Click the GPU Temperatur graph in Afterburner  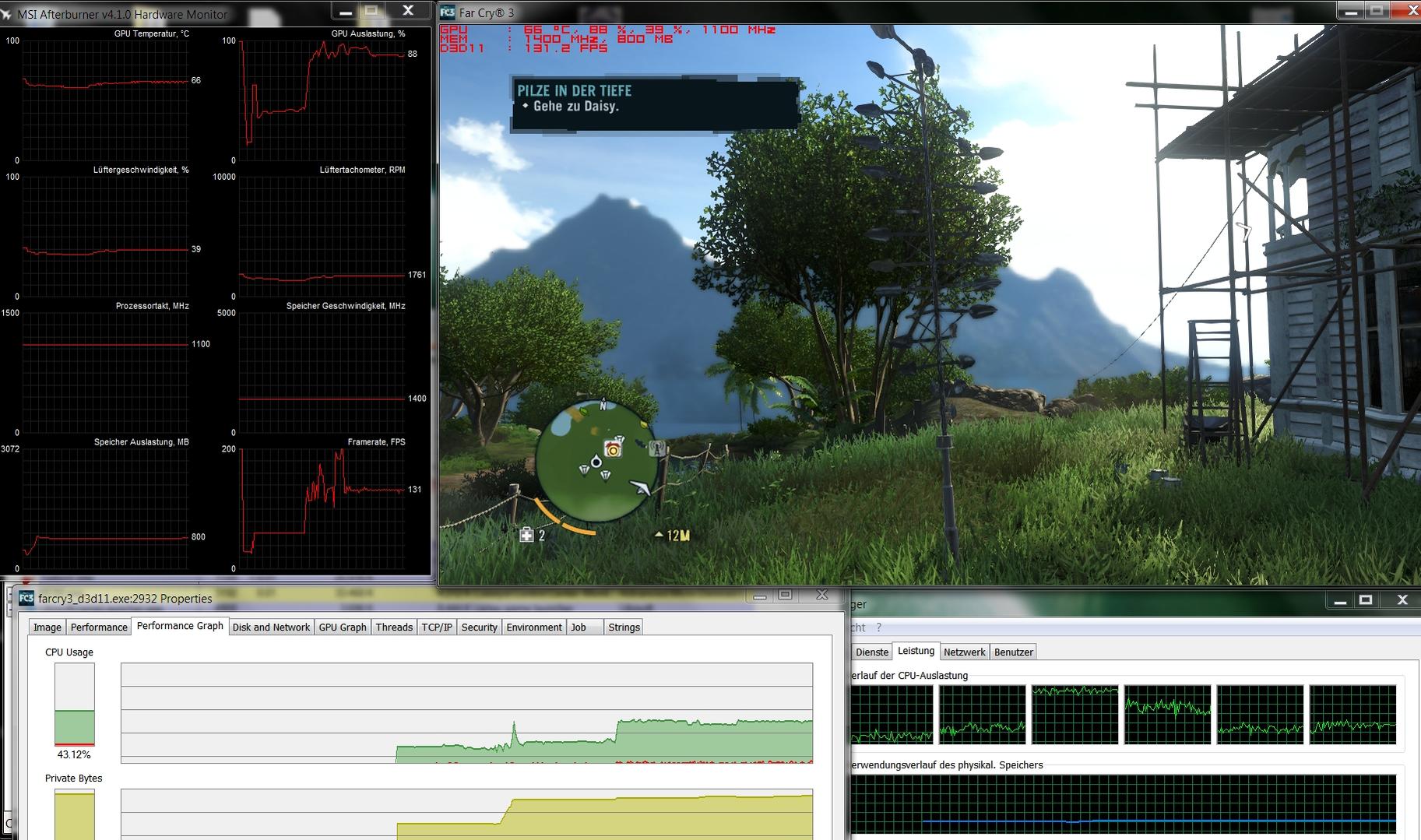105,100
